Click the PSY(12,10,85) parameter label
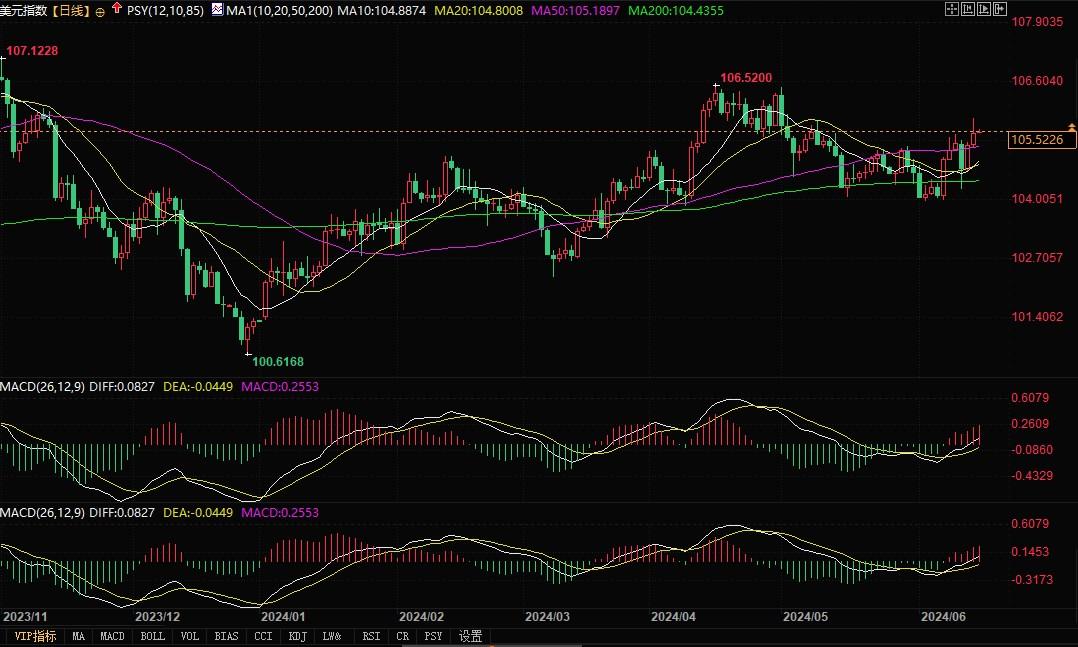The image size is (1078, 647). click(x=165, y=10)
